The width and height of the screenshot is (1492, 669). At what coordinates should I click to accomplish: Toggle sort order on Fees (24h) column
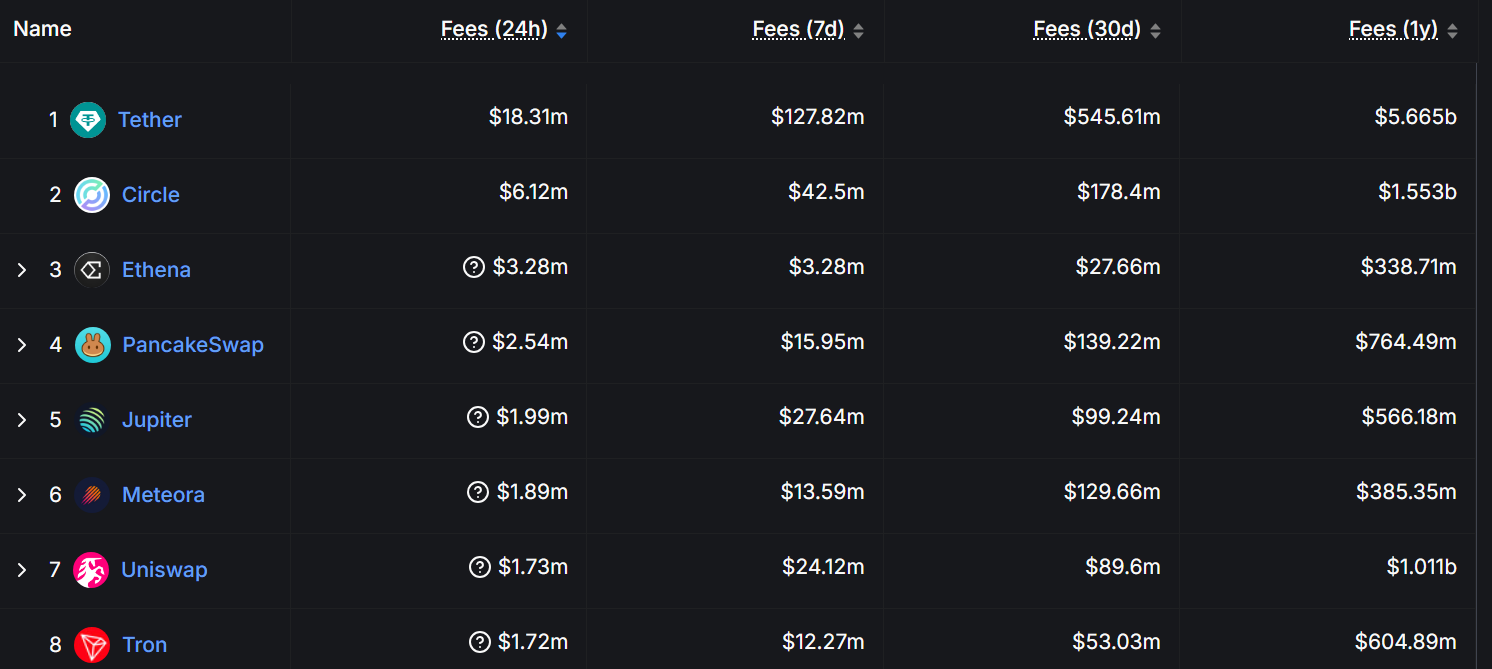tap(561, 30)
